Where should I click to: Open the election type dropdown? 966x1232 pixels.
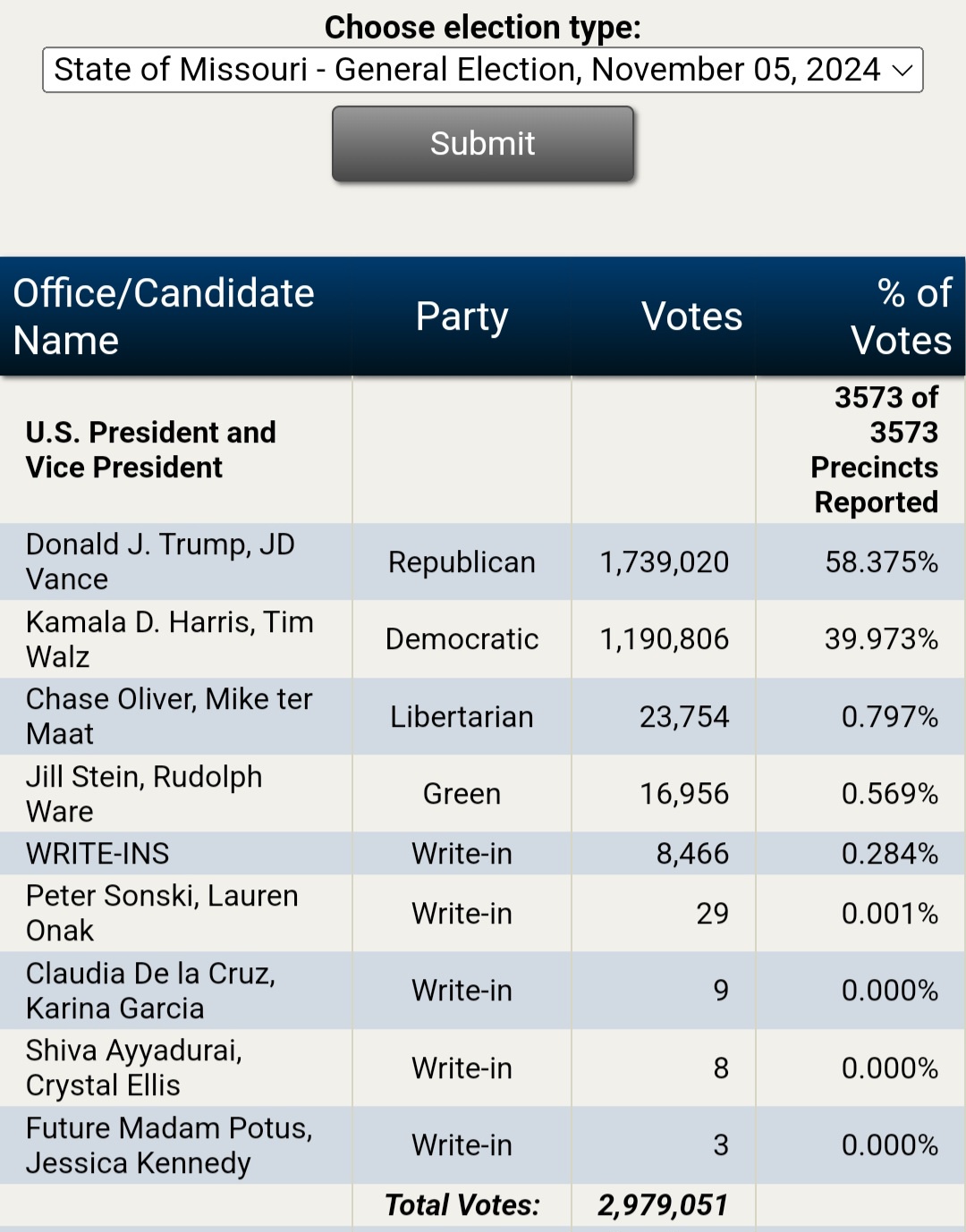coord(483,70)
